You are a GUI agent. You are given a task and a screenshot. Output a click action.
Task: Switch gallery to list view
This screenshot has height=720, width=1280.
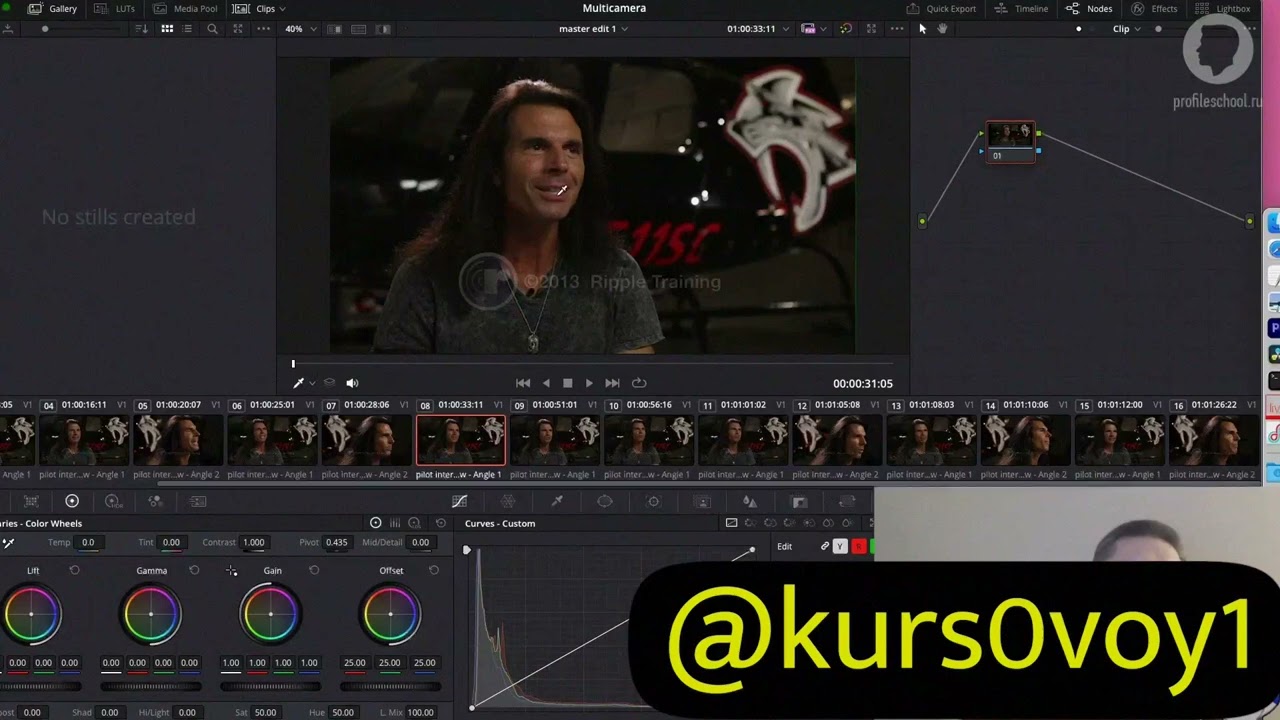click(x=188, y=29)
